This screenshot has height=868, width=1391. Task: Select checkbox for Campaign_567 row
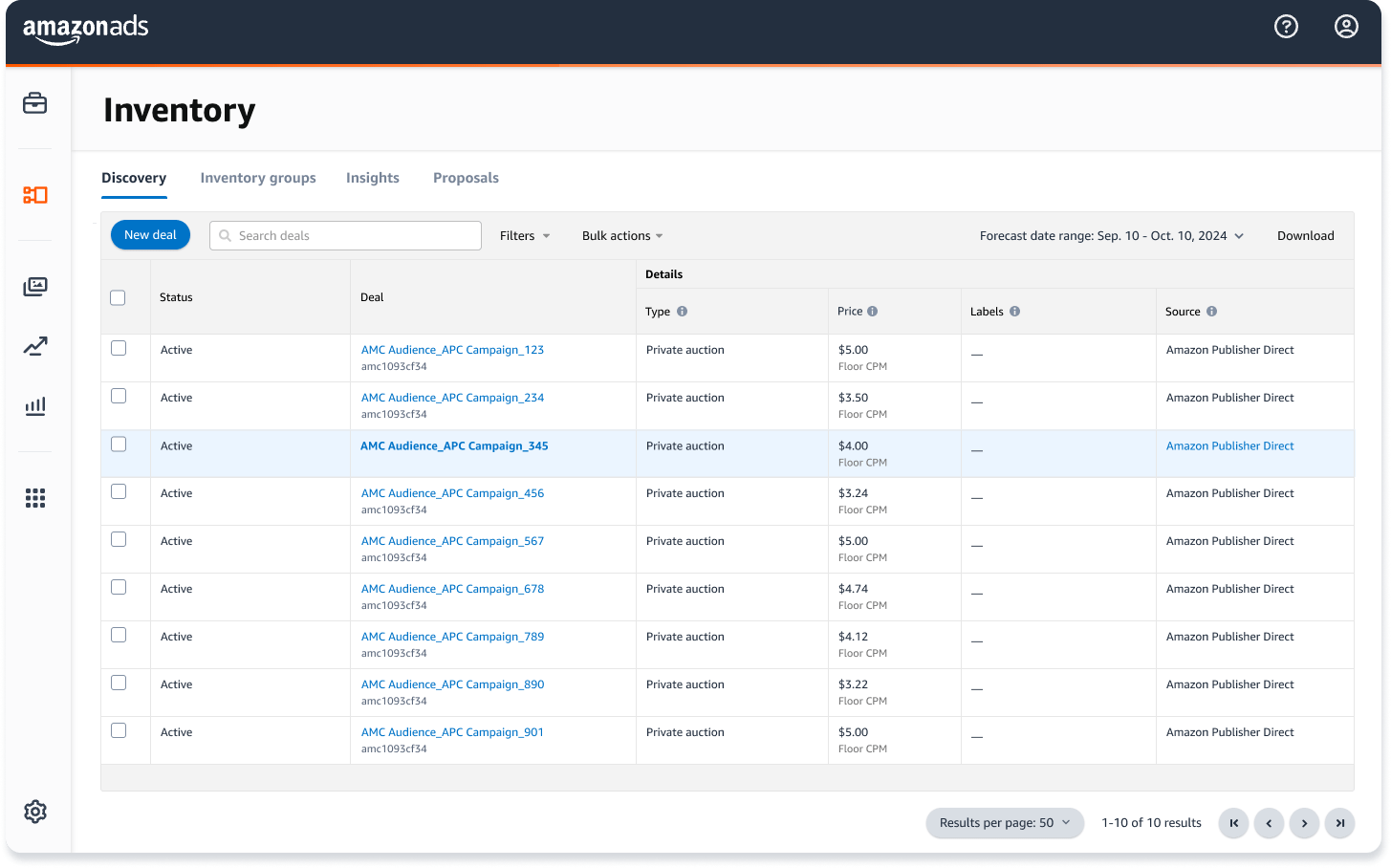tap(119, 539)
